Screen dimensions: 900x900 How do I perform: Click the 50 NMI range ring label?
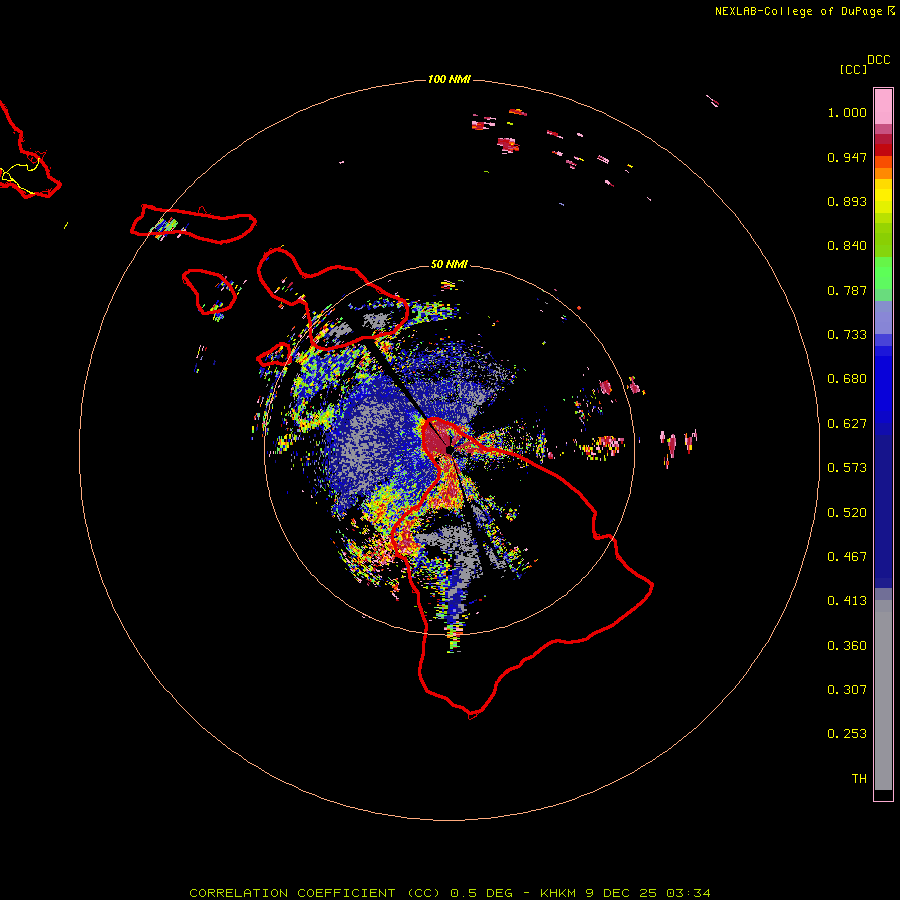[449, 264]
